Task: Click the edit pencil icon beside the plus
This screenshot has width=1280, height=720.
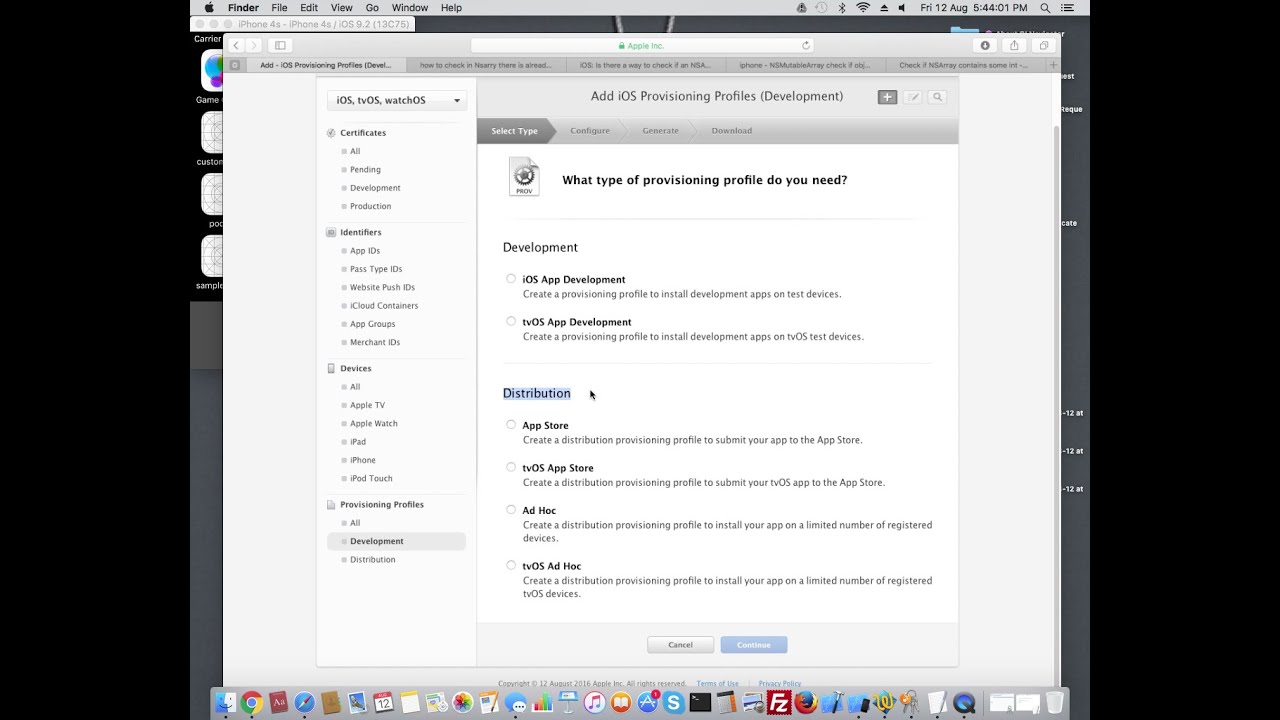Action: 913,97
